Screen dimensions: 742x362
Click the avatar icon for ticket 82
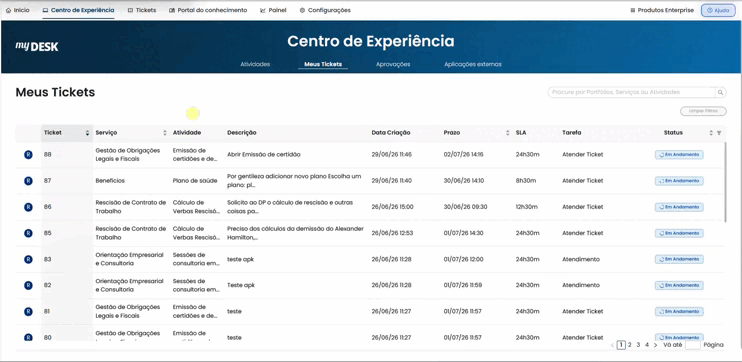tap(28, 285)
